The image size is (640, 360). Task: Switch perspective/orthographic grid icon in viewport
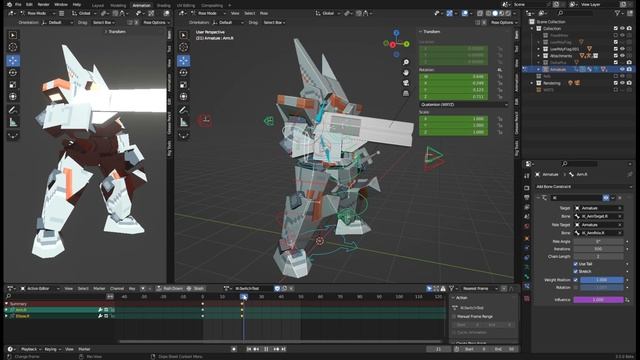pyautogui.click(x=406, y=93)
